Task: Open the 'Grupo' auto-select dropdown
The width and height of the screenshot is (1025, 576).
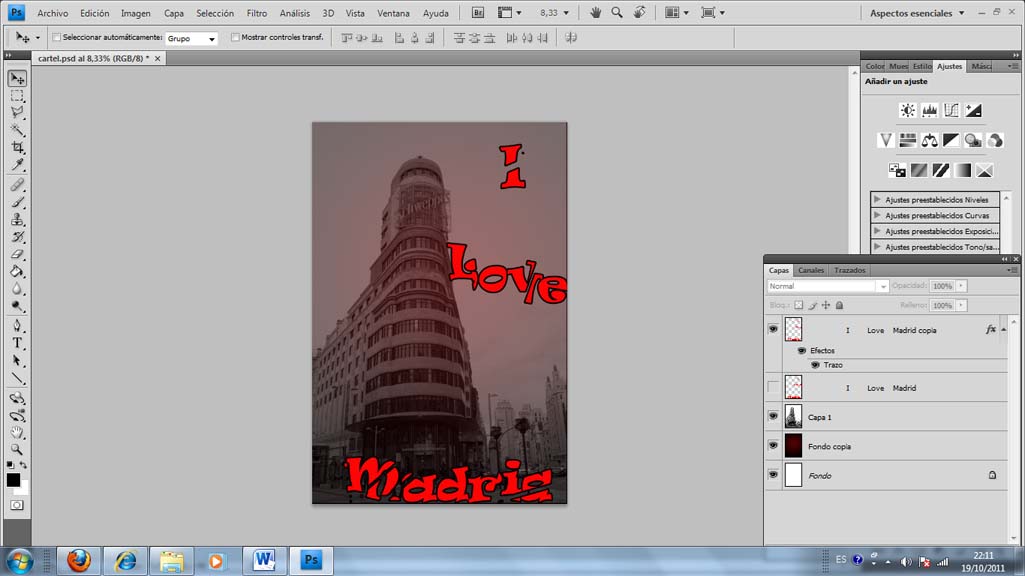Action: [x=192, y=38]
